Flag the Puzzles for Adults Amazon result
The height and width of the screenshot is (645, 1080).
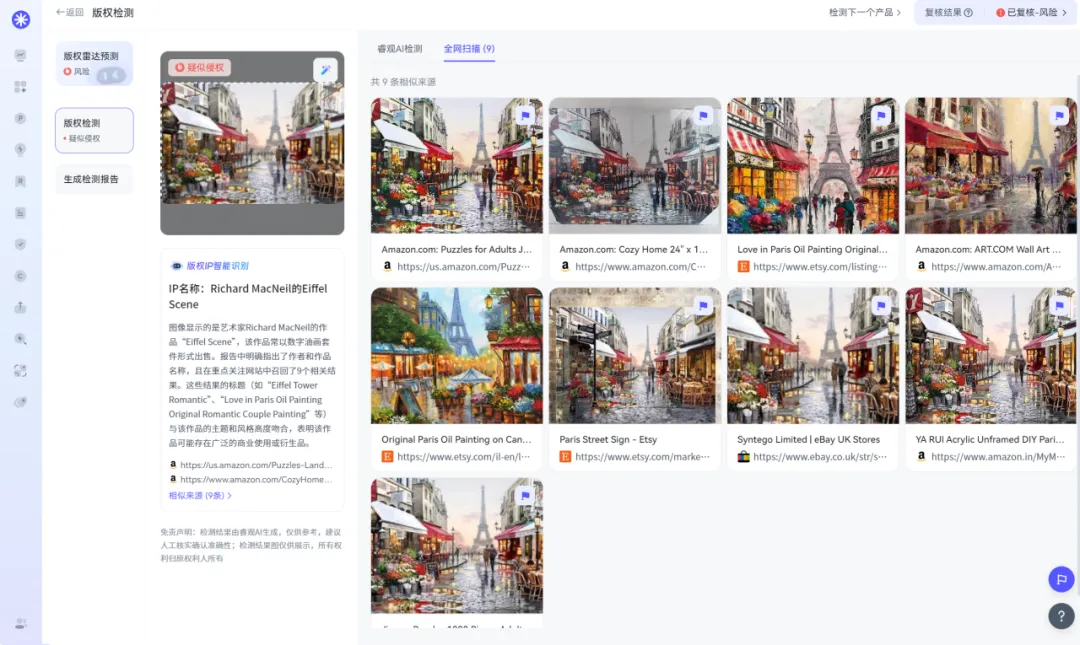(x=526, y=116)
